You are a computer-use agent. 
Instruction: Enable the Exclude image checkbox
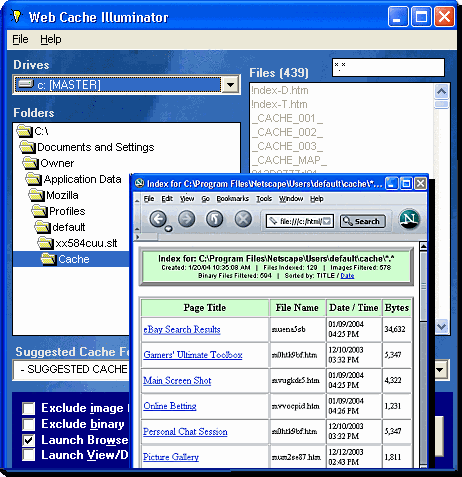click(x=29, y=408)
